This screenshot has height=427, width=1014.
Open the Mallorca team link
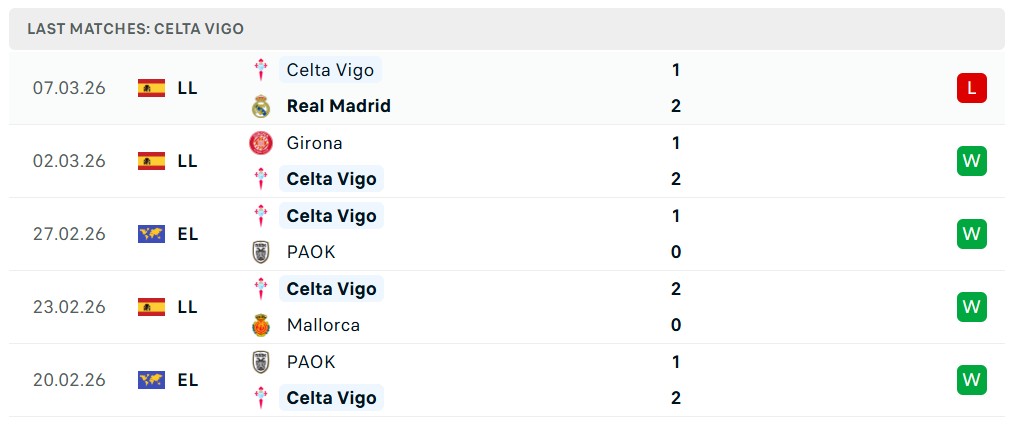(322, 325)
